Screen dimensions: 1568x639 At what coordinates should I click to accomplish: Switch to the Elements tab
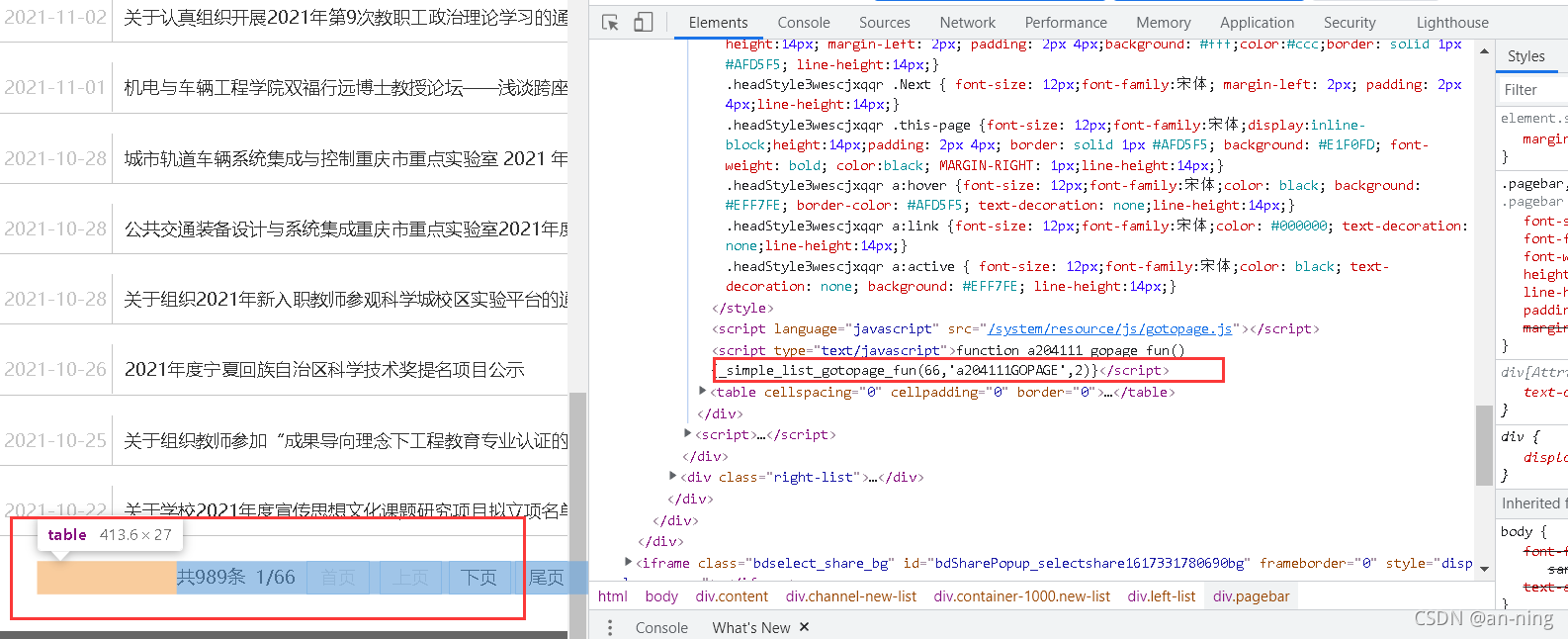pos(718,22)
